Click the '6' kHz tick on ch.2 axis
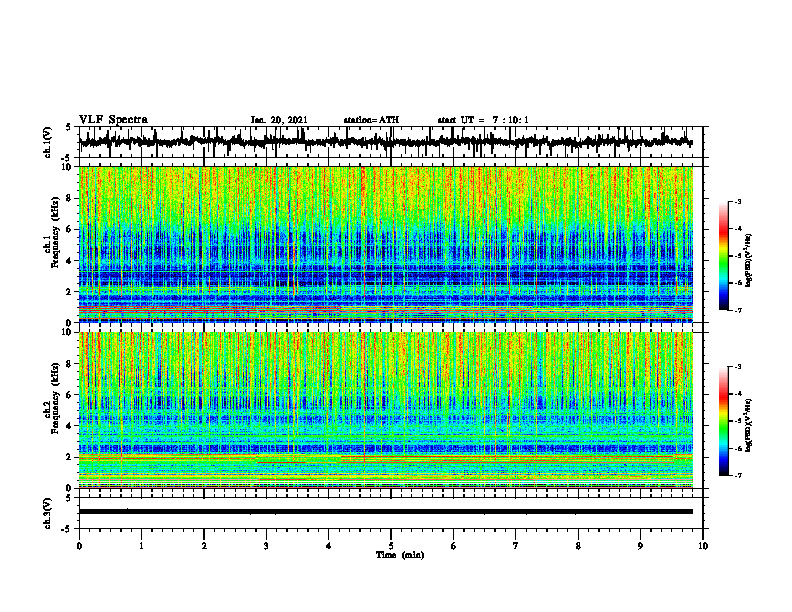792x612 pixels. click(70, 395)
